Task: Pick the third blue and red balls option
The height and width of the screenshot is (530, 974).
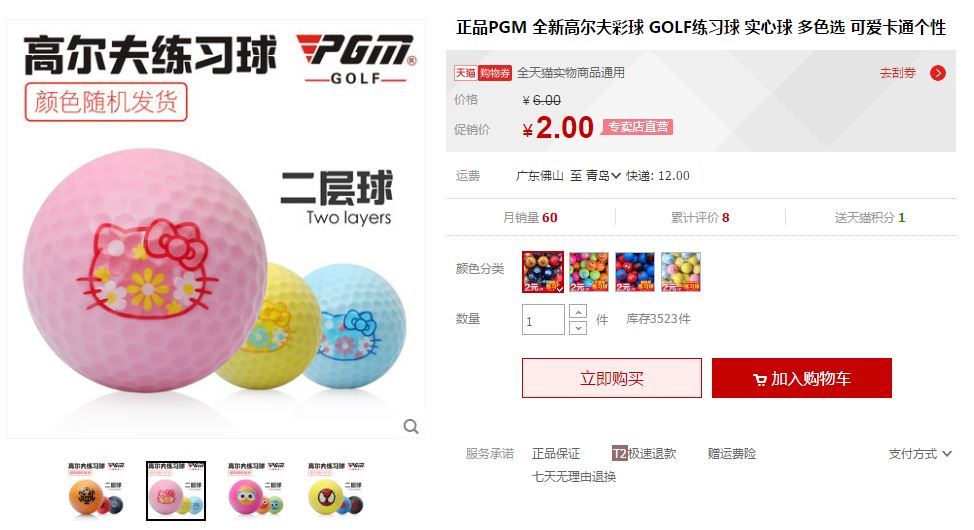Action: point(635,272)
